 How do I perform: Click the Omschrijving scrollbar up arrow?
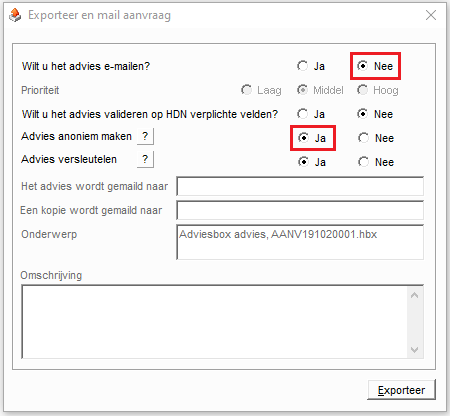click(x=415, y=295)
